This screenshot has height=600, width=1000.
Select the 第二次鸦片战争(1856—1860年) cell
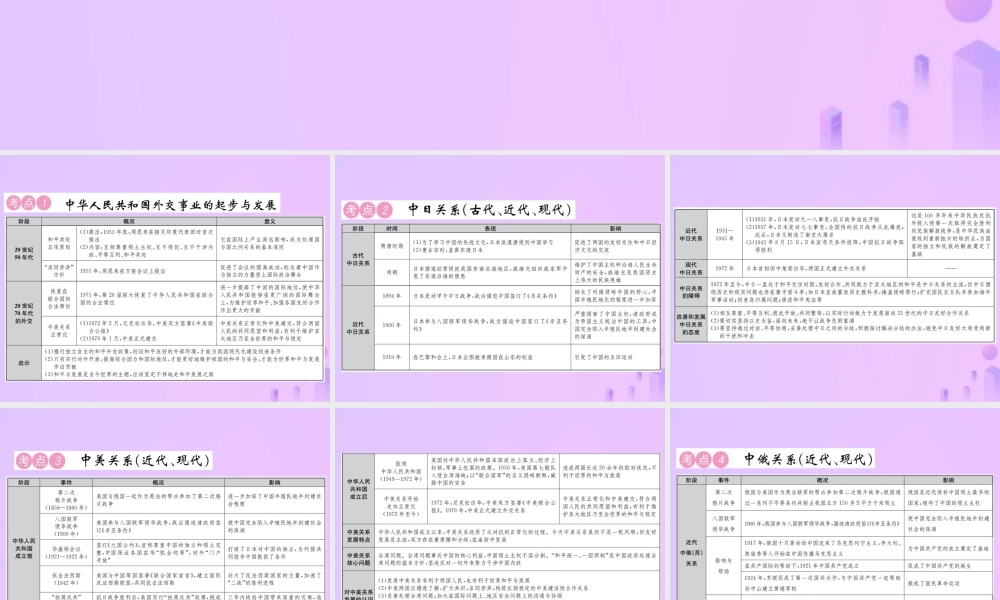point(66,499)
